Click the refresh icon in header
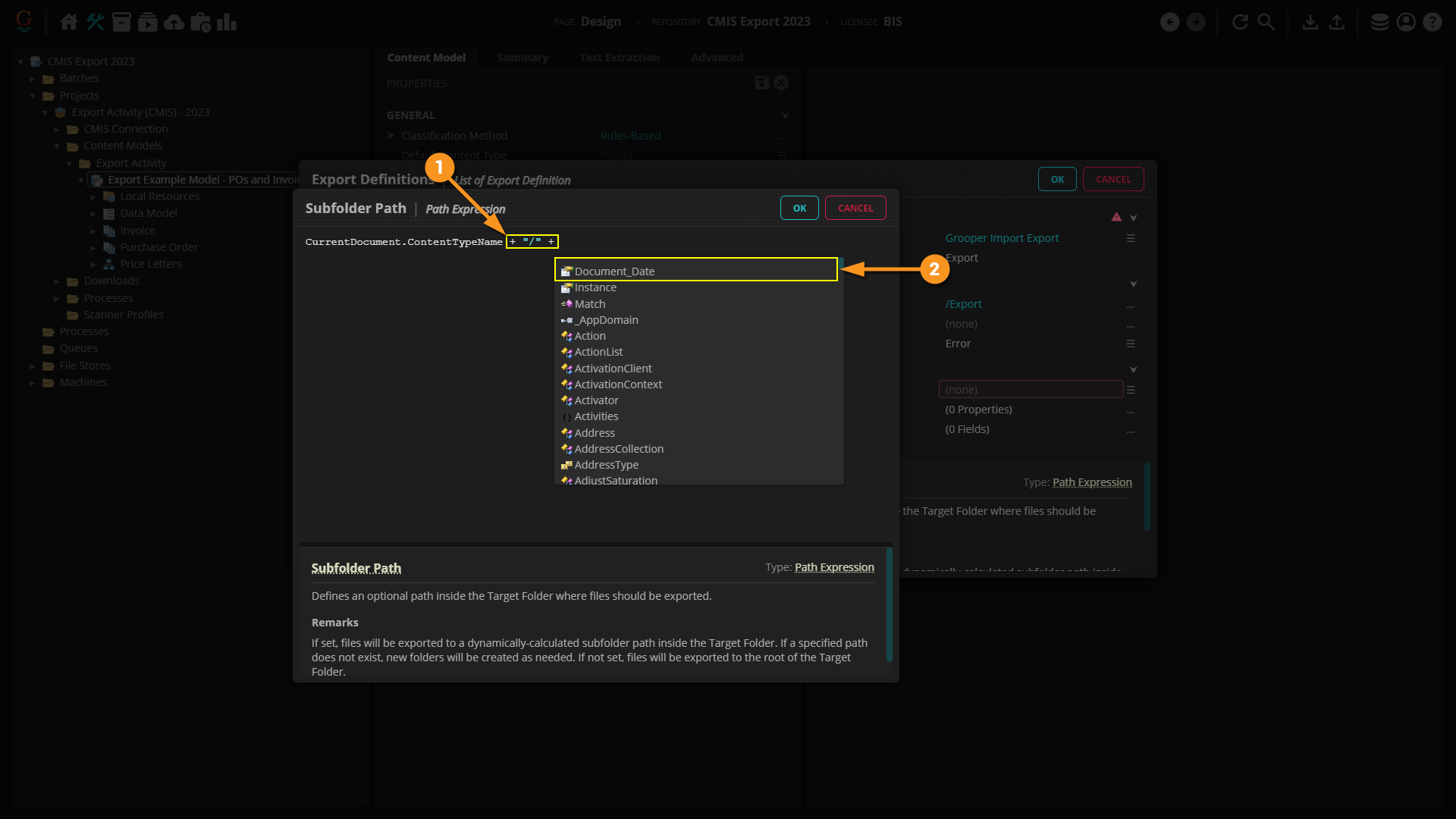The image size is (1456, 819). click(x=1240, y=22)
